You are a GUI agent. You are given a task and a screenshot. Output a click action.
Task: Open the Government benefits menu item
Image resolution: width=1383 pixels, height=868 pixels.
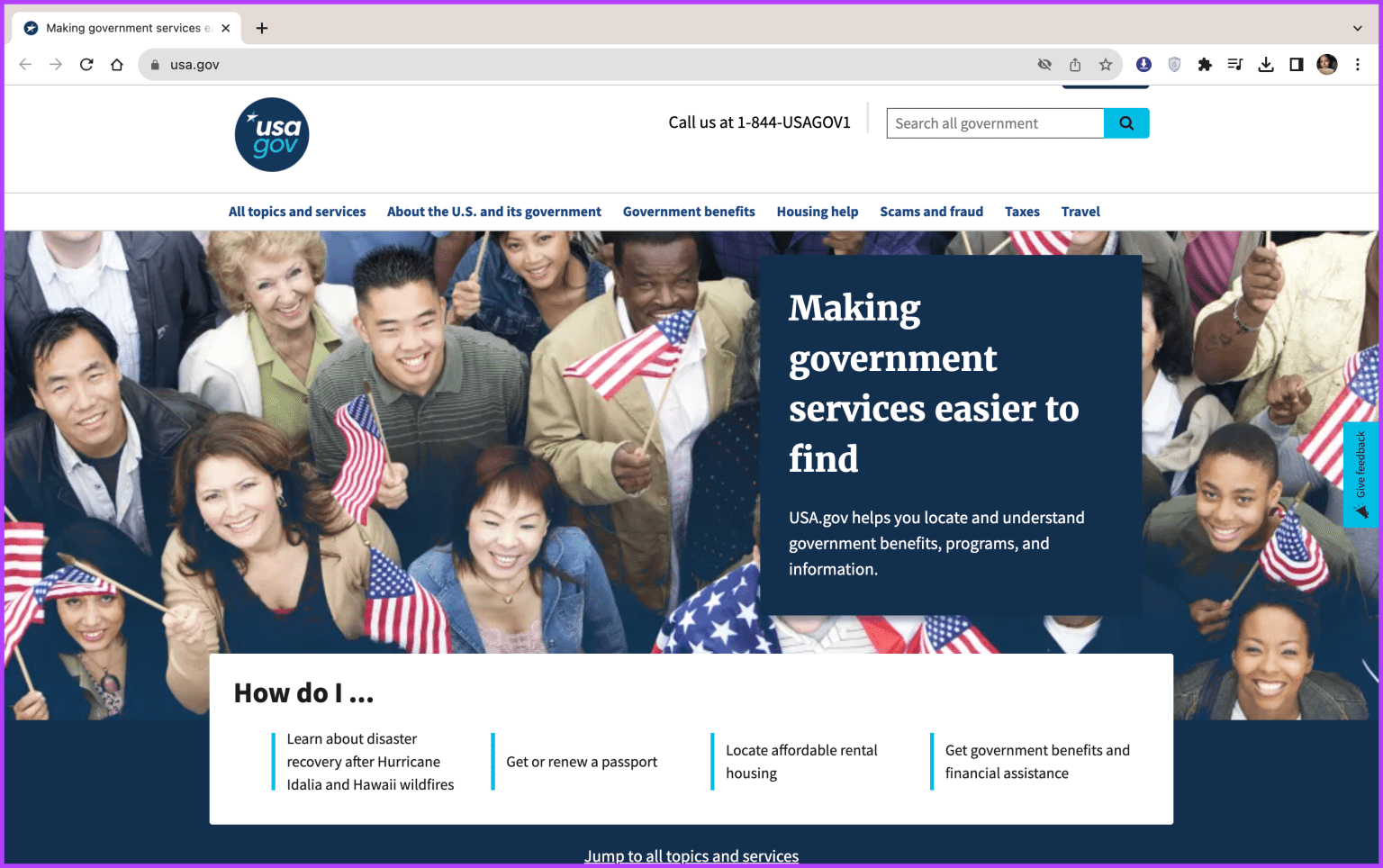tap(689, 212)
